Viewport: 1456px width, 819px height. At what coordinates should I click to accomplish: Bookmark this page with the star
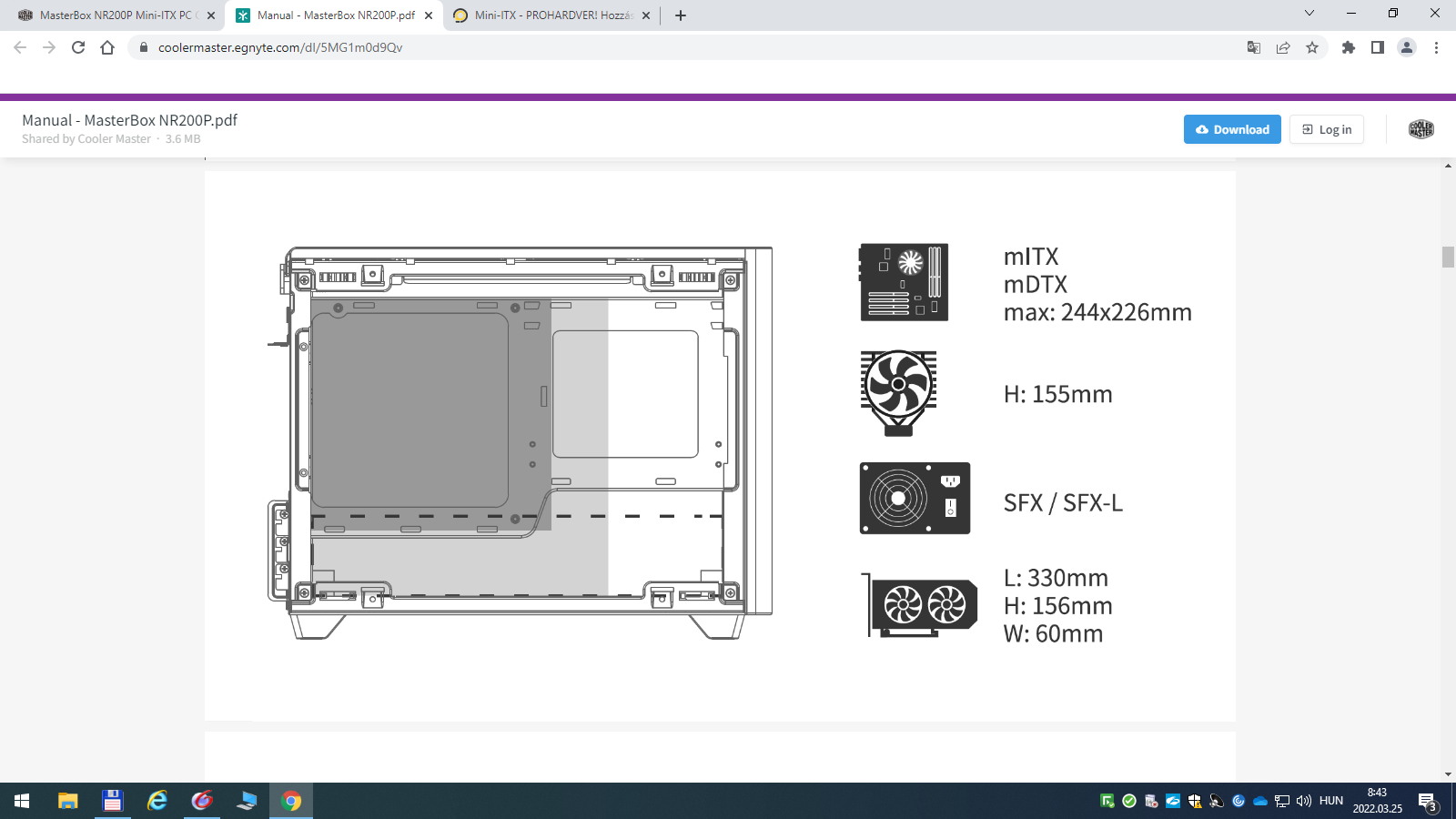(x=1312, y=47)
